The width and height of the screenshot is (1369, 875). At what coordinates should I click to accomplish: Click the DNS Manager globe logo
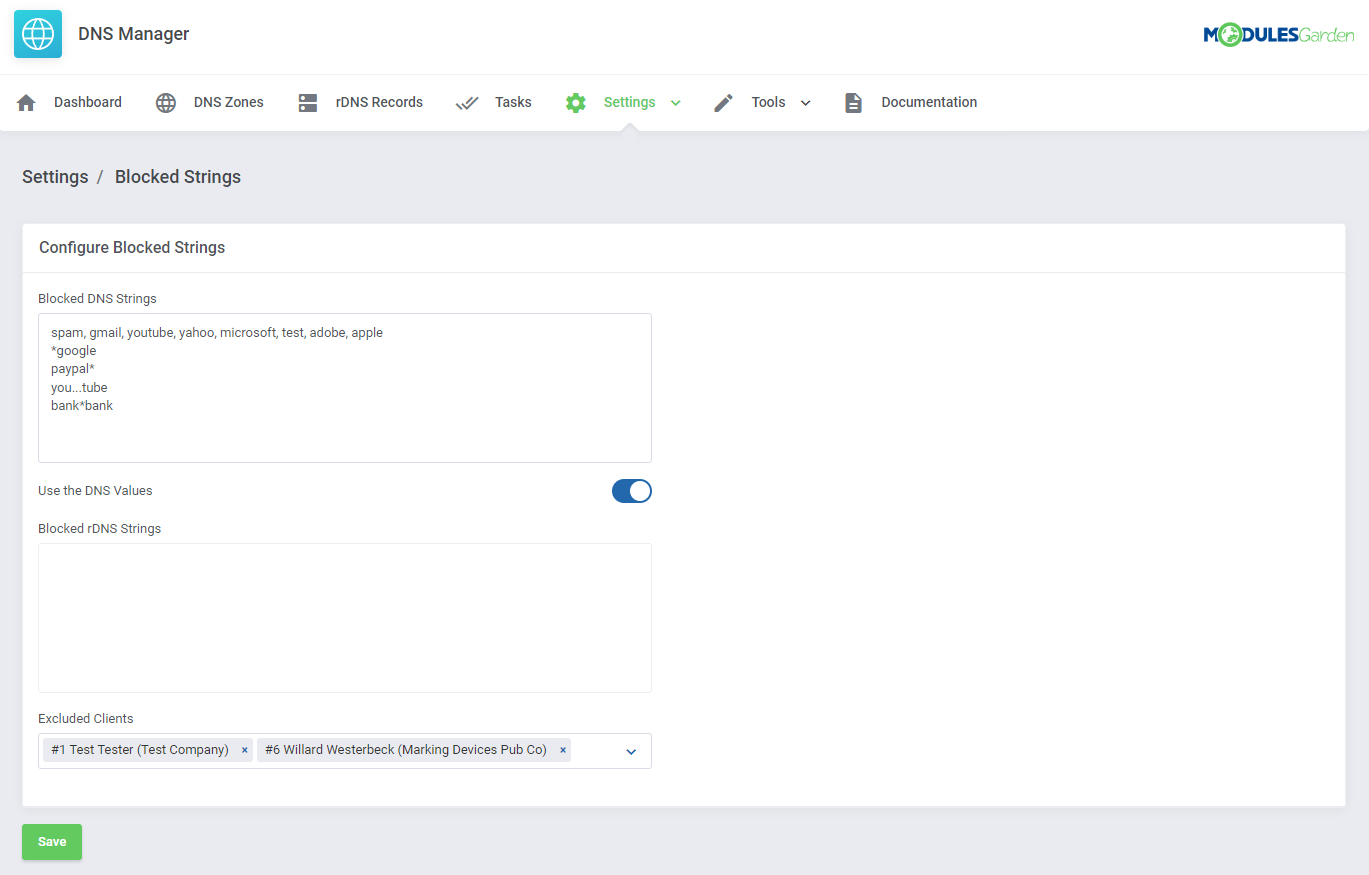(37, 33)
